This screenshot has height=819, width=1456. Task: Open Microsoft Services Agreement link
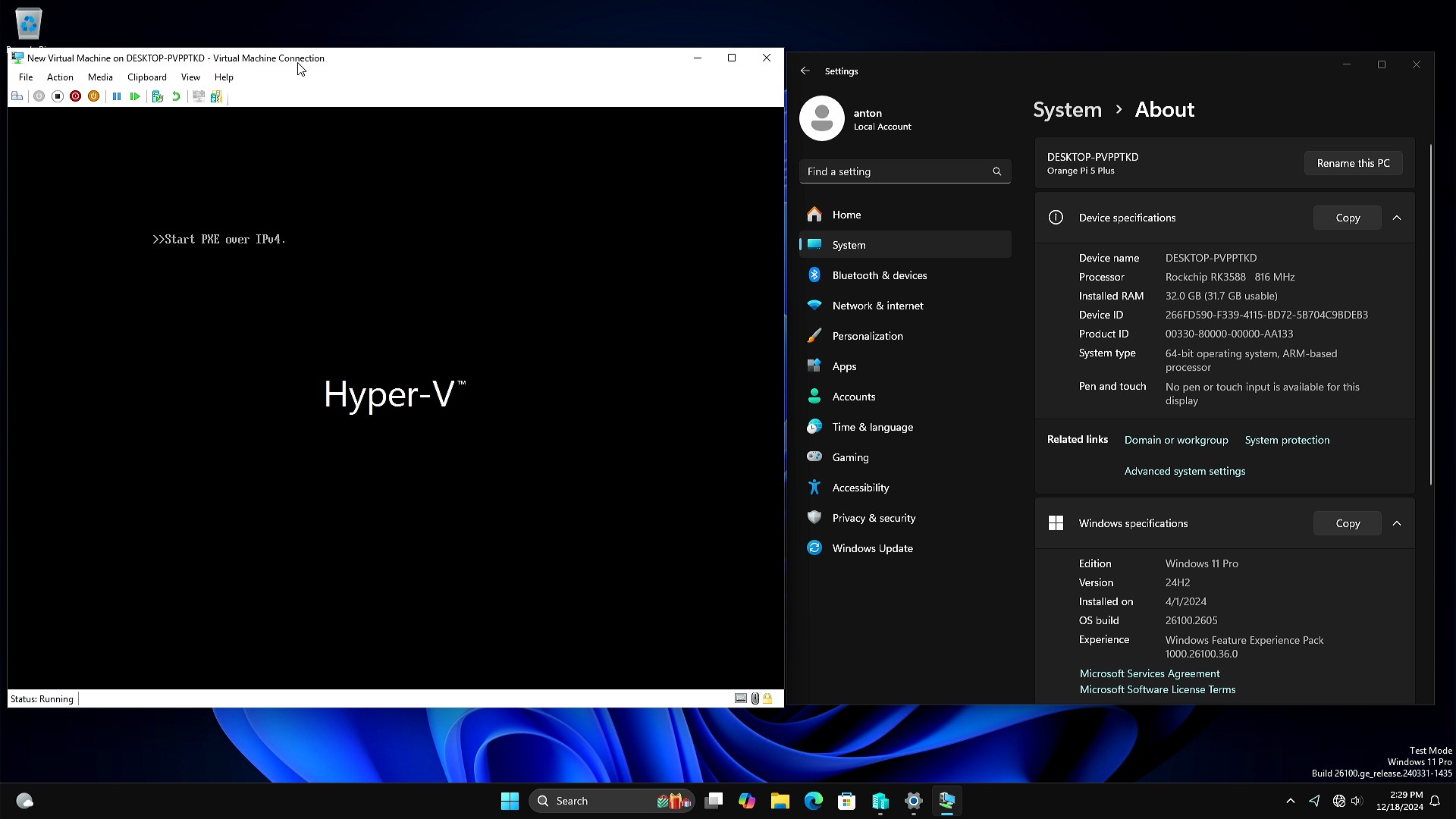(1150, 673)
